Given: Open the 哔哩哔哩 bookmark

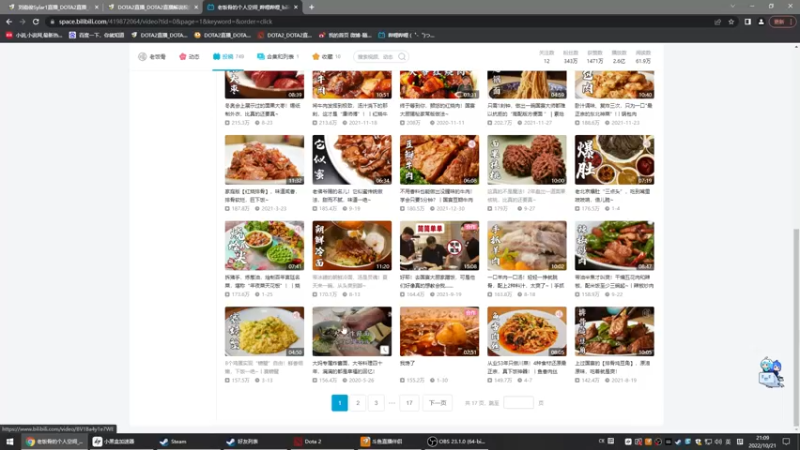Looking at the screenshot, I should 406,35.
